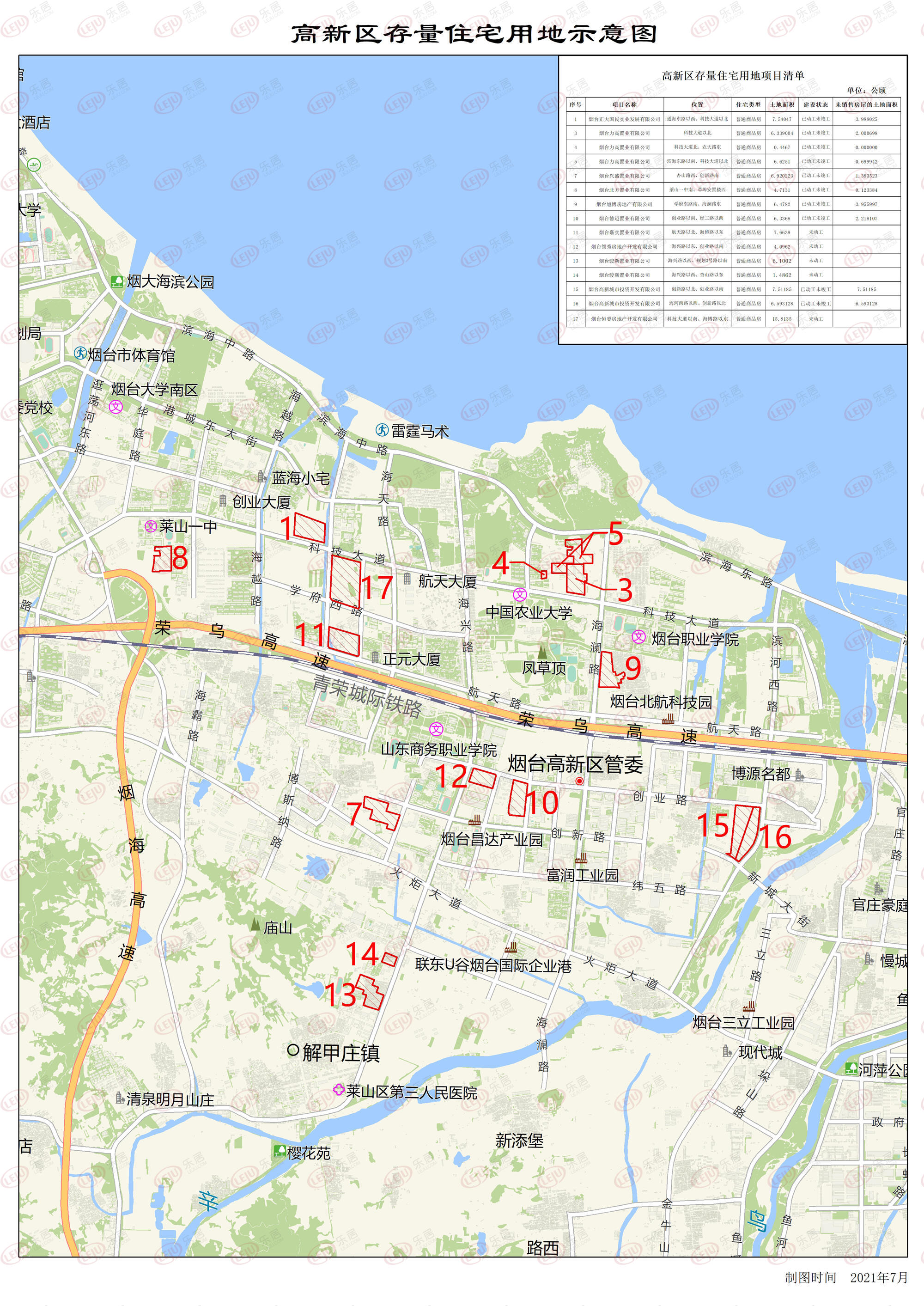Click the factory icon above 联东U谷烟台国际企业港
The width and height of the screenshot is (924, 1306).
tap(511, 947)
